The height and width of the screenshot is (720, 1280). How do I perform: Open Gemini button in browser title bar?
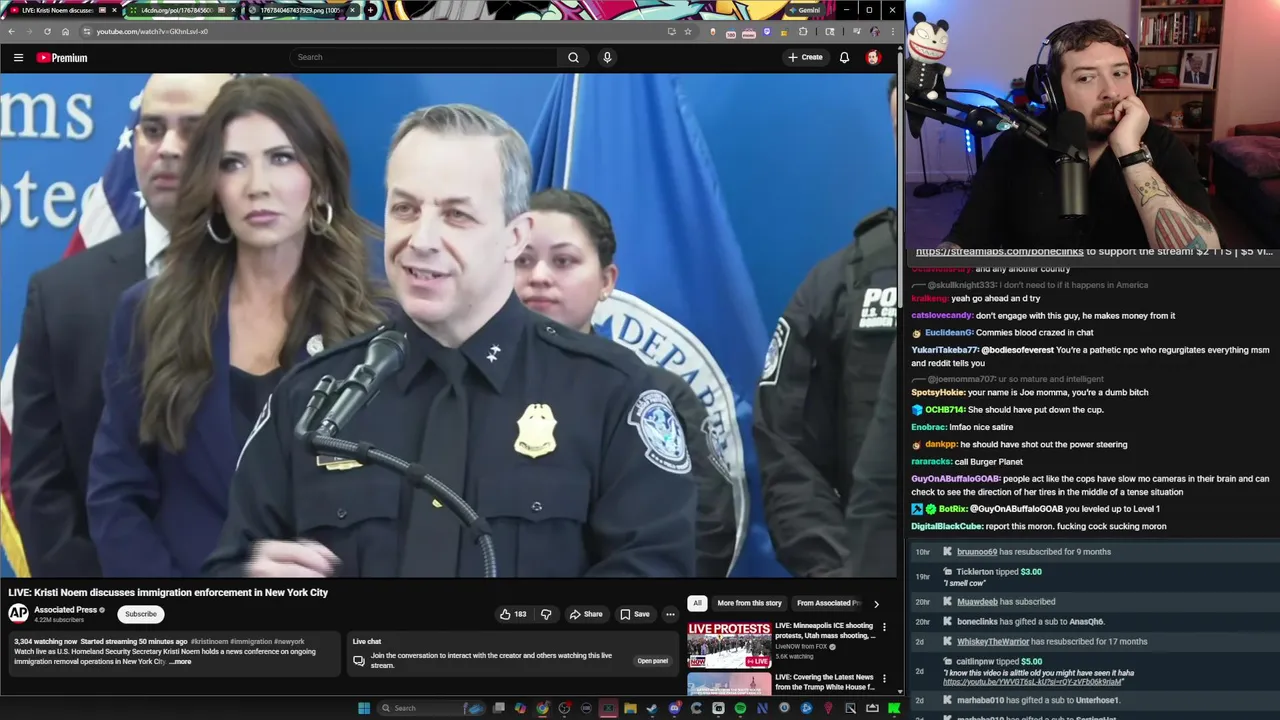[x=805, y=10]
